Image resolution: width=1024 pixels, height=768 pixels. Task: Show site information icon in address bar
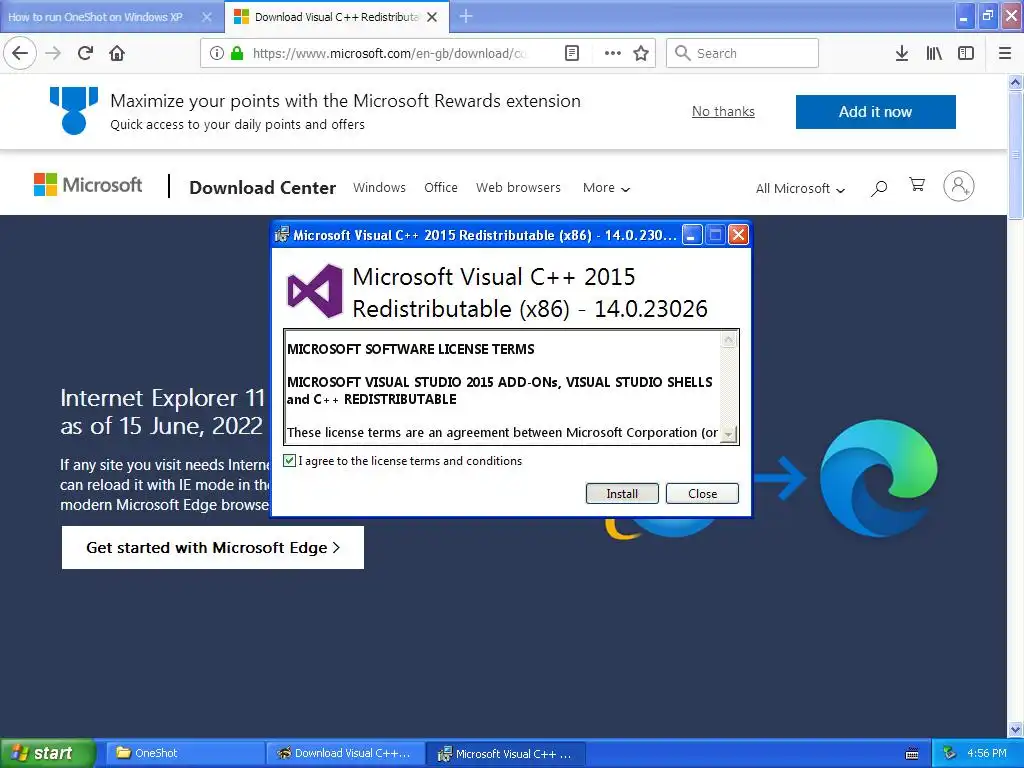pyautogui.click(x=217, y=53)
